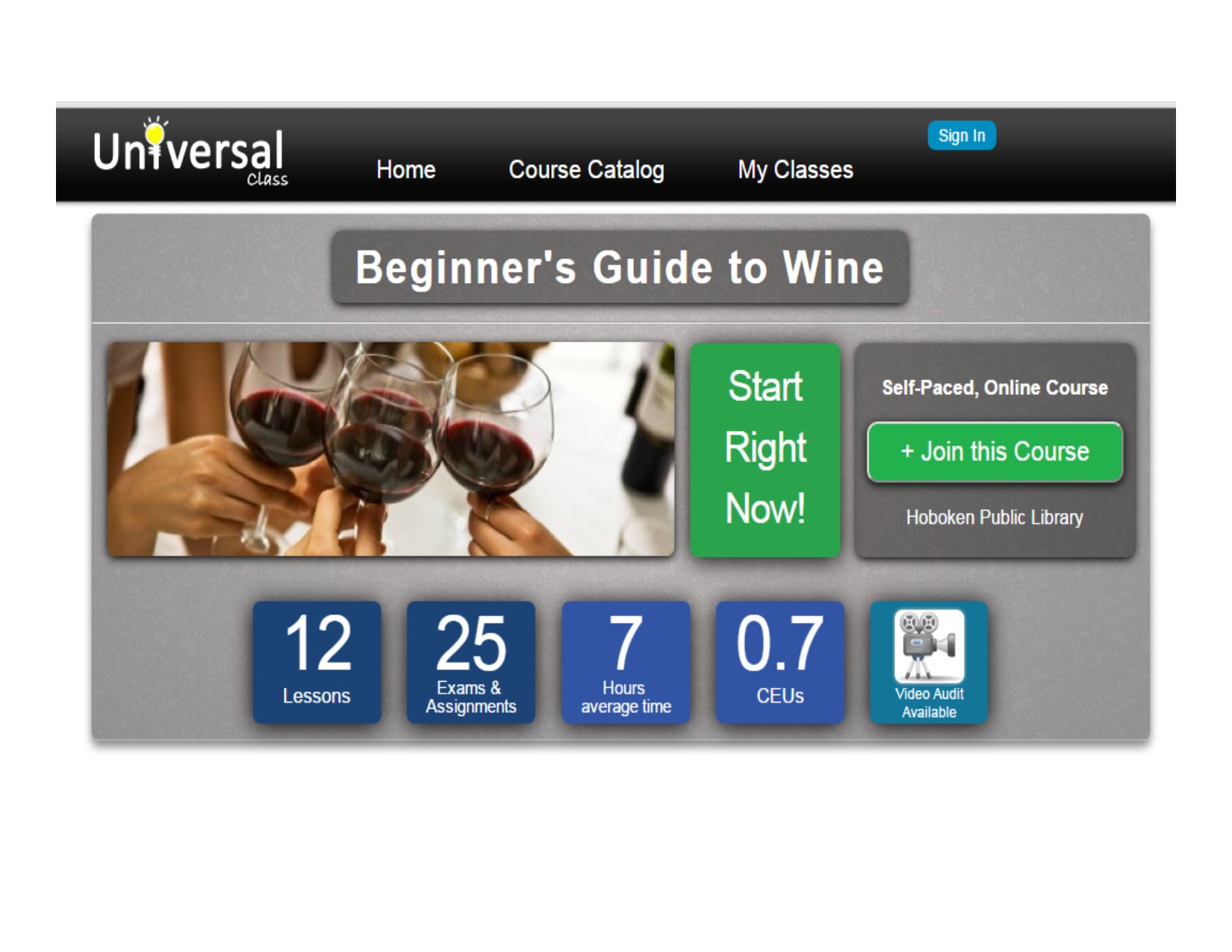Image resolution: width=1232 pixels, height=952 pixels.
Task: Click the wine glasses toast photo
Action: [x=391, y=449]
